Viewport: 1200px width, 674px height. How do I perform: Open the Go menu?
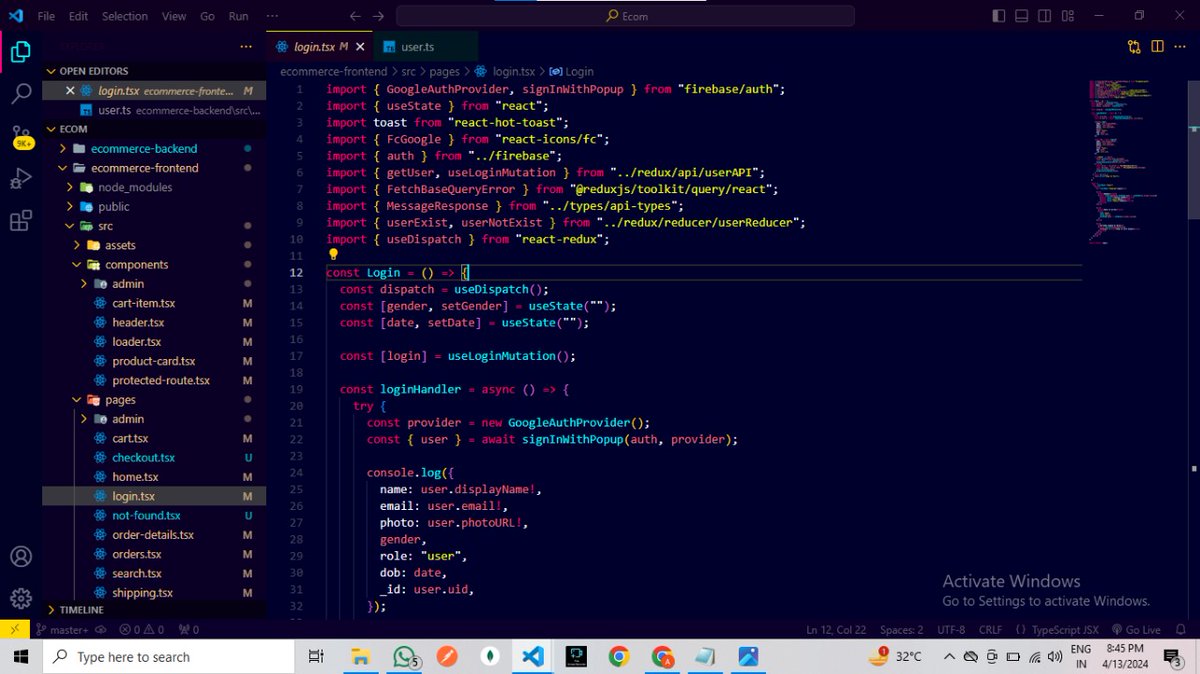207,16
